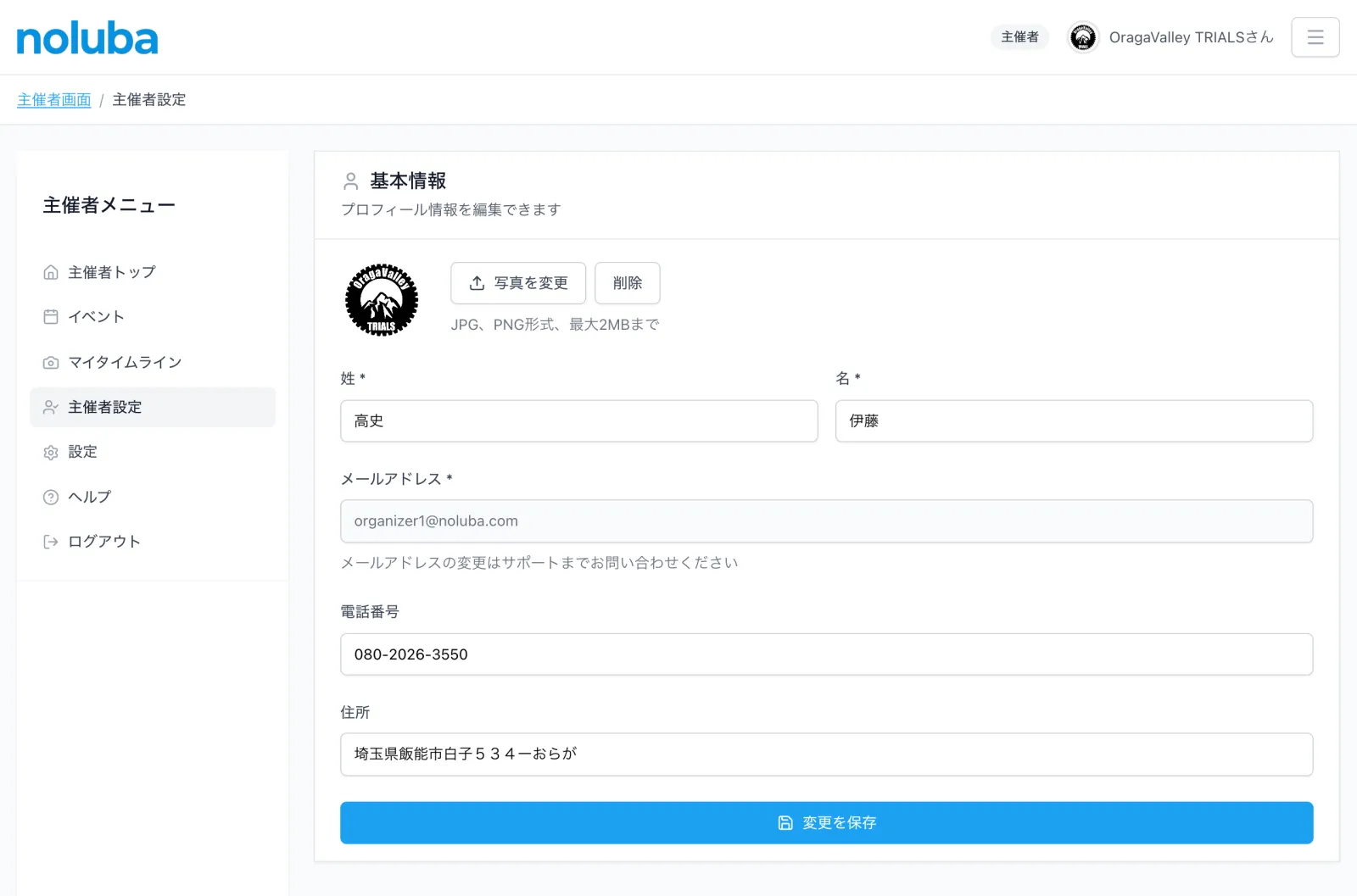Click the logout arrow icon

coord(51,542)
